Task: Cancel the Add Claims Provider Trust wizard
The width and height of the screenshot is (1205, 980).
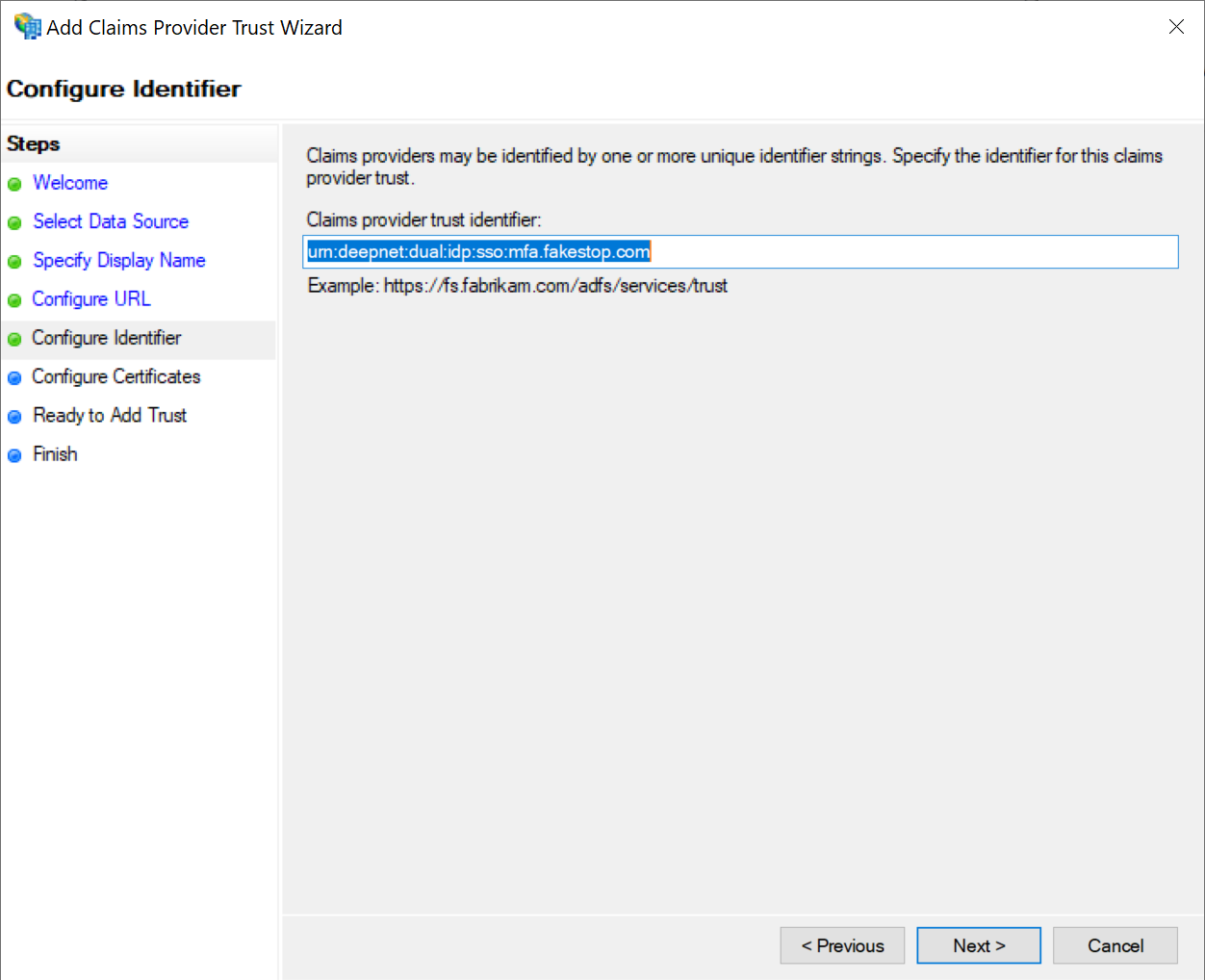Action: coord(1115,945)
